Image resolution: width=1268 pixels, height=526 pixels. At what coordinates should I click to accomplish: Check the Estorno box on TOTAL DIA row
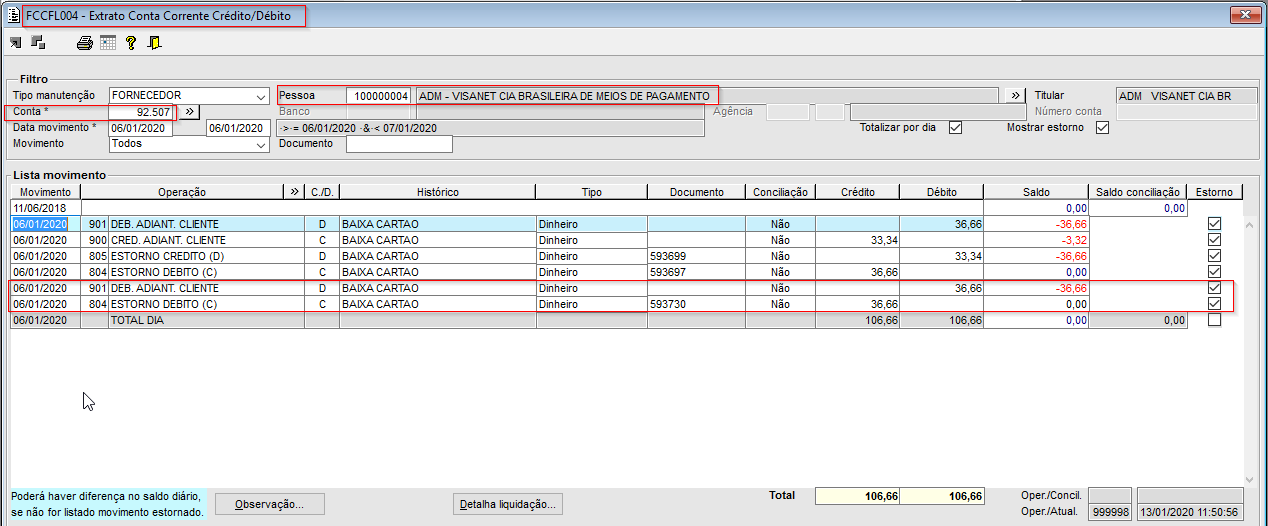(x=1214, y=320)
